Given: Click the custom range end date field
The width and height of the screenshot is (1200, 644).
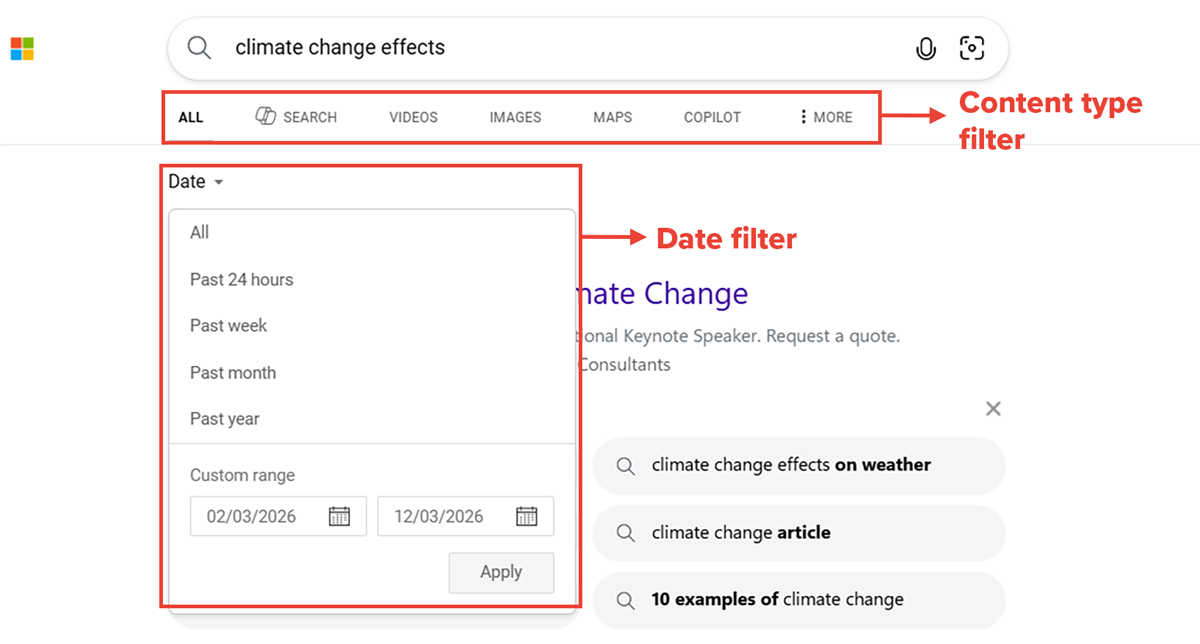Looking at the screenshot, I should tap(465, 516).
